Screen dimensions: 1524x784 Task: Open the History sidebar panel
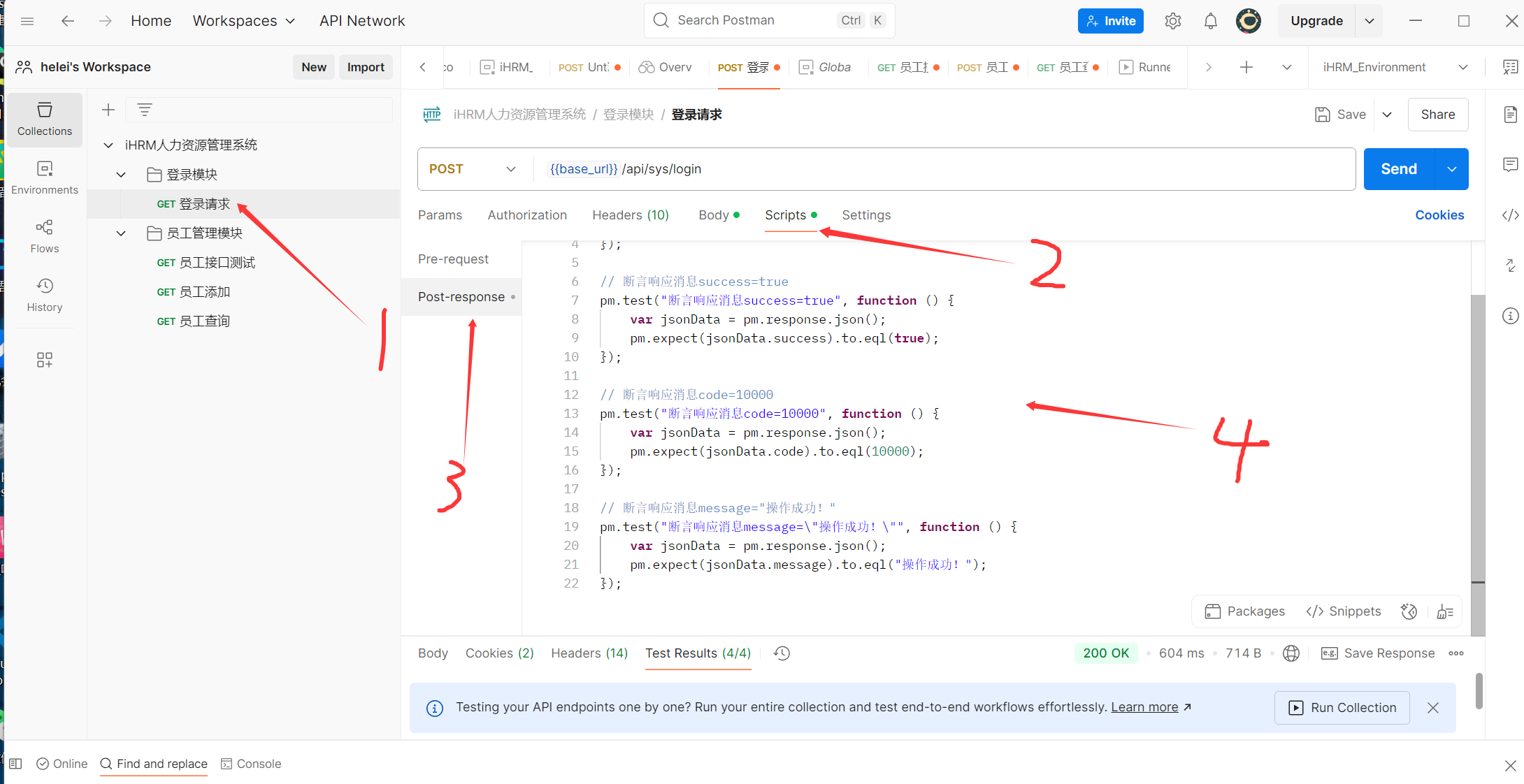pyautogui.click(x=45, y=295)
